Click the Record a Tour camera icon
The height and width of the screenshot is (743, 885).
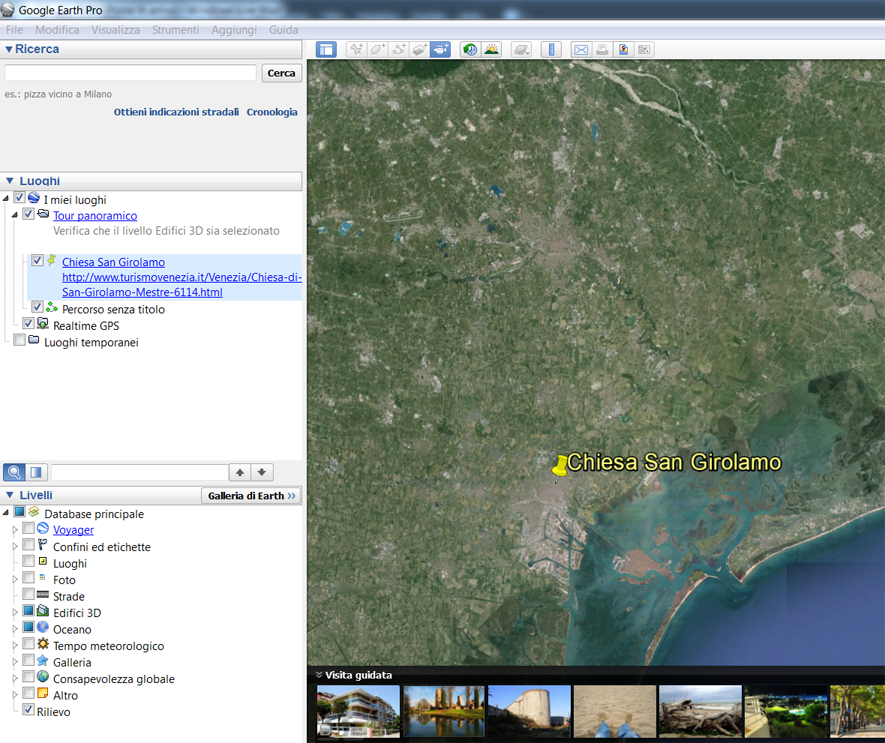[440, 49]
